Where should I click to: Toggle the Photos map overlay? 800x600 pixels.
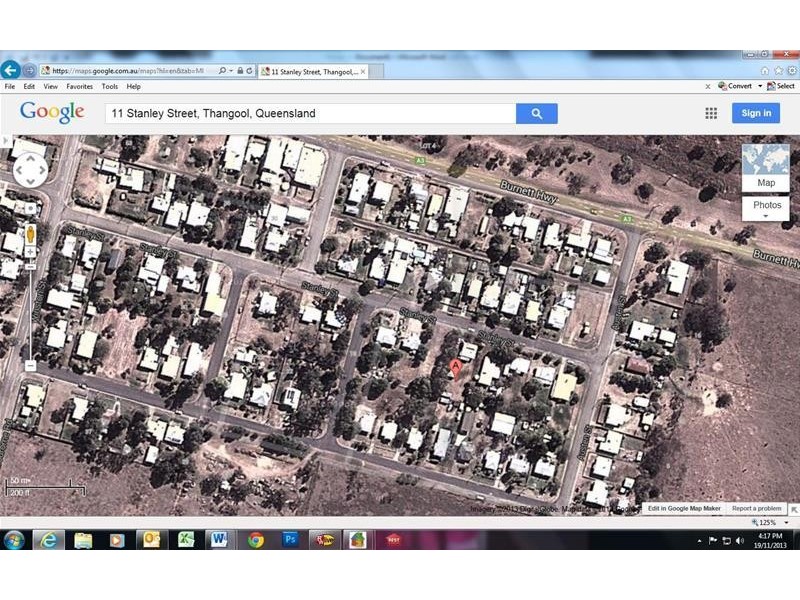tap(766, 205)
